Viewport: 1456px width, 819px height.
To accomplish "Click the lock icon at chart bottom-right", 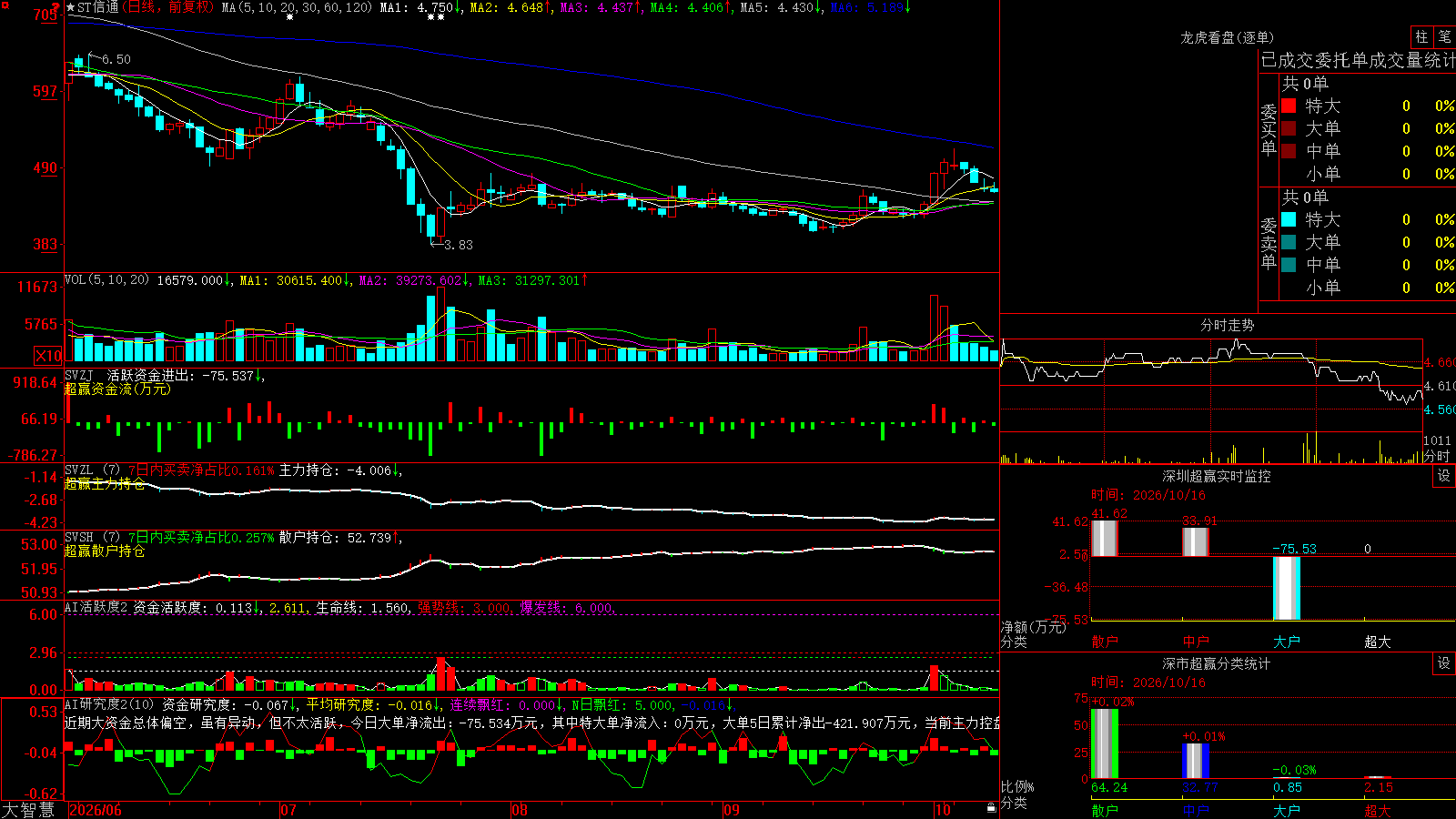I will tap(991, 807).
